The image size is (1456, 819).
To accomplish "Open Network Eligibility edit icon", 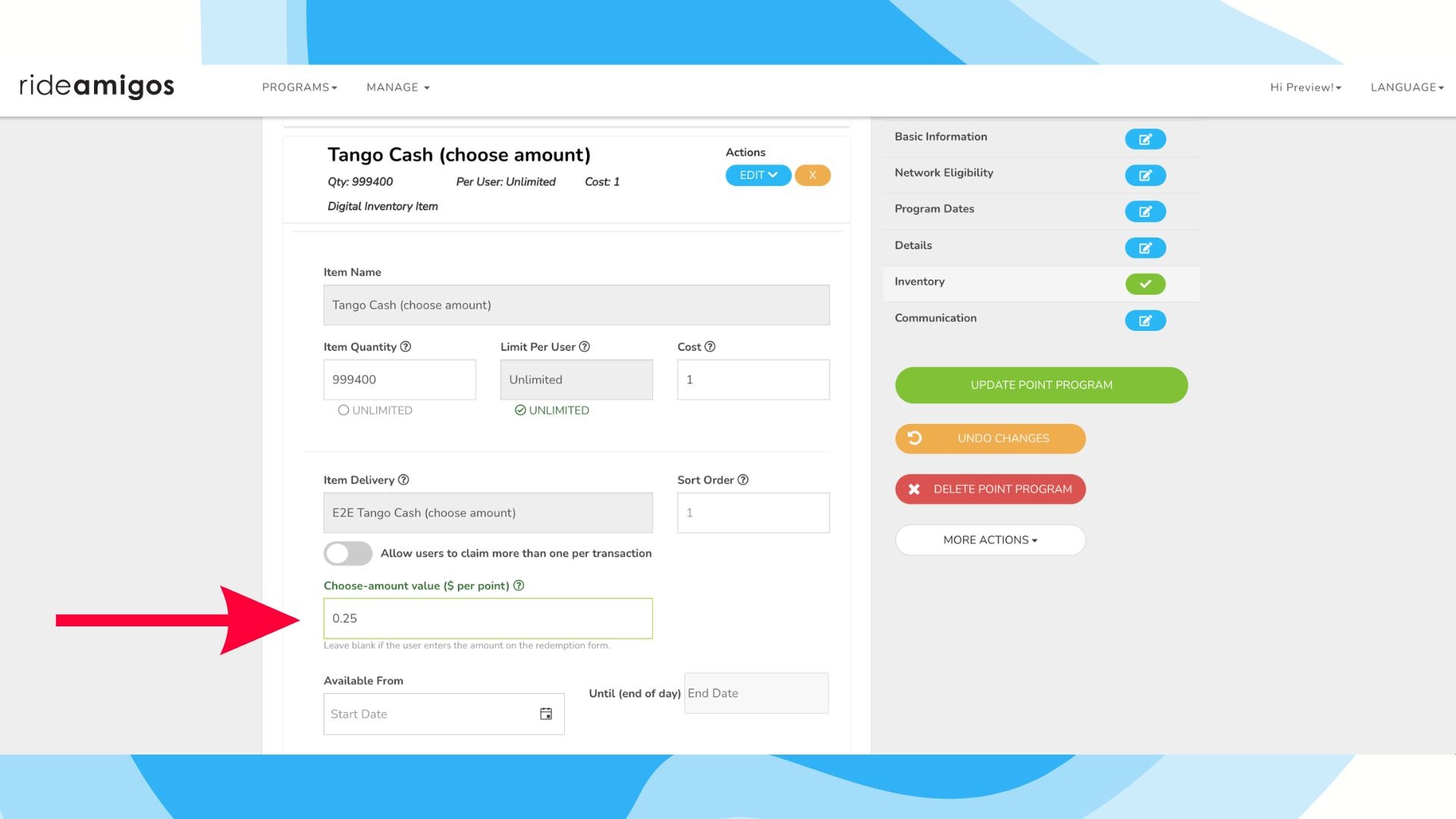I will [x=1145, y=175].
